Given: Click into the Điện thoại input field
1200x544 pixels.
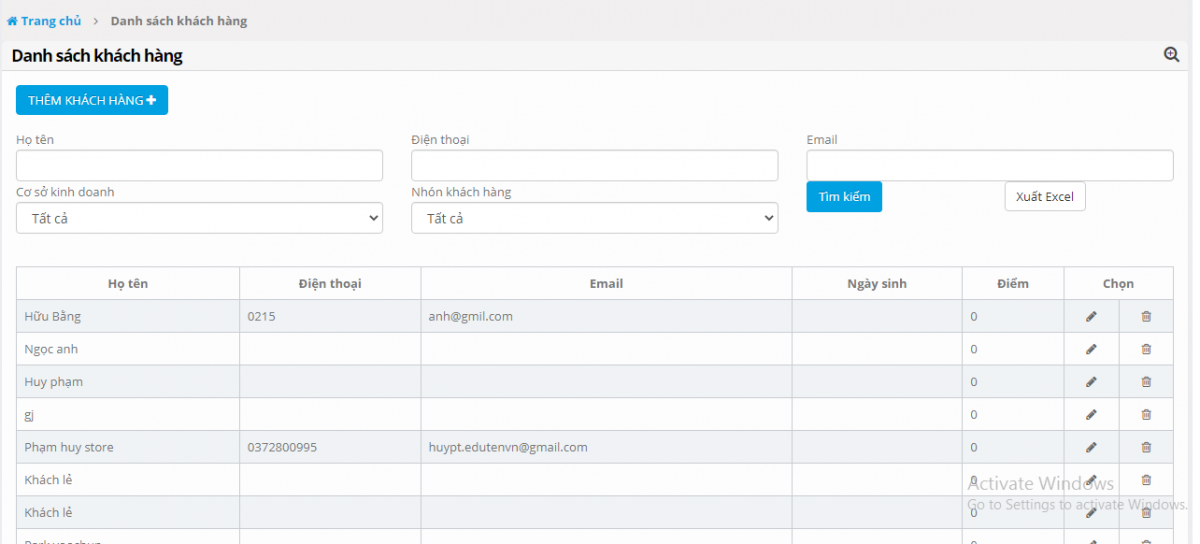Looking at the screenshot, I should [594, 166].
